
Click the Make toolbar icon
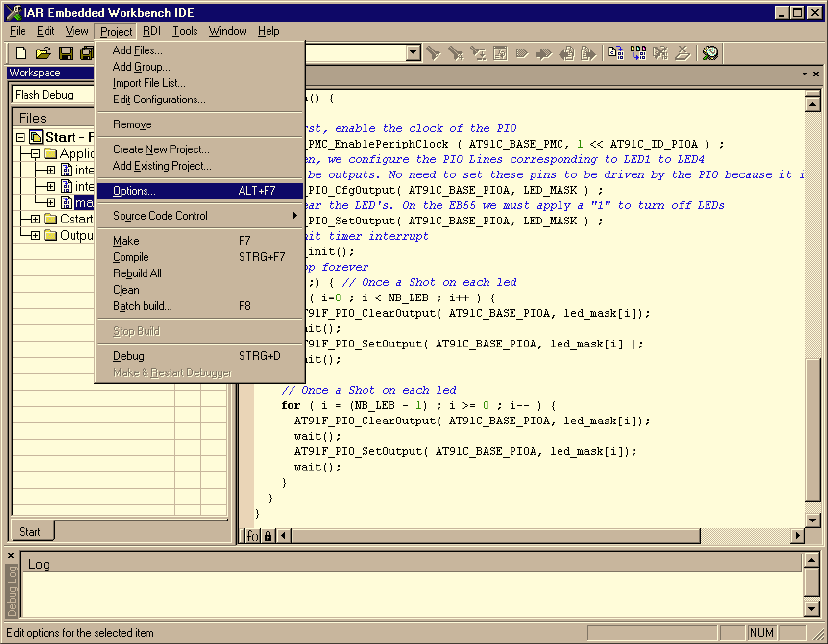pyautogui.click(x=638, y=53)
